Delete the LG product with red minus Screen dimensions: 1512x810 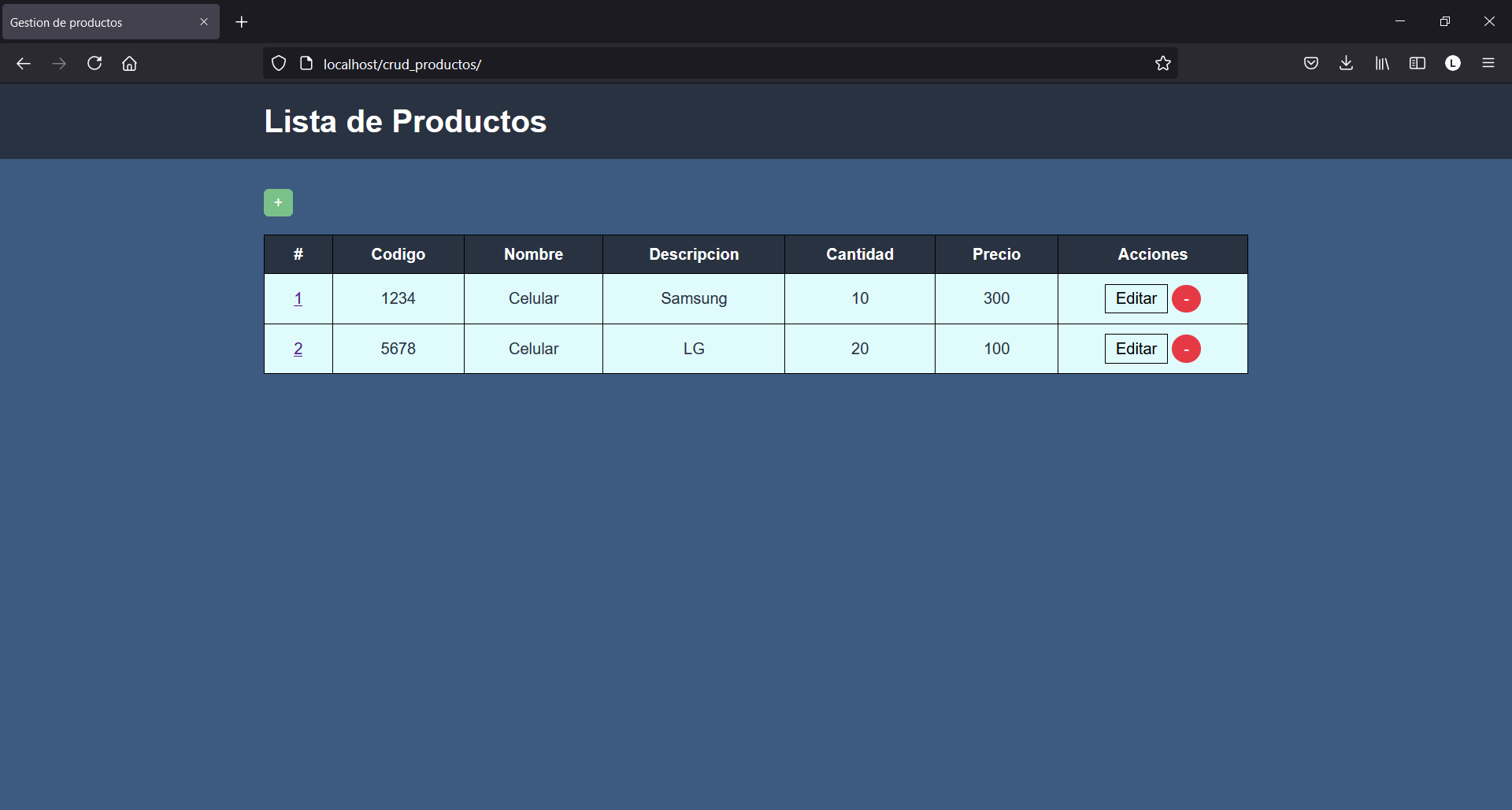(x=1186, y=349)
